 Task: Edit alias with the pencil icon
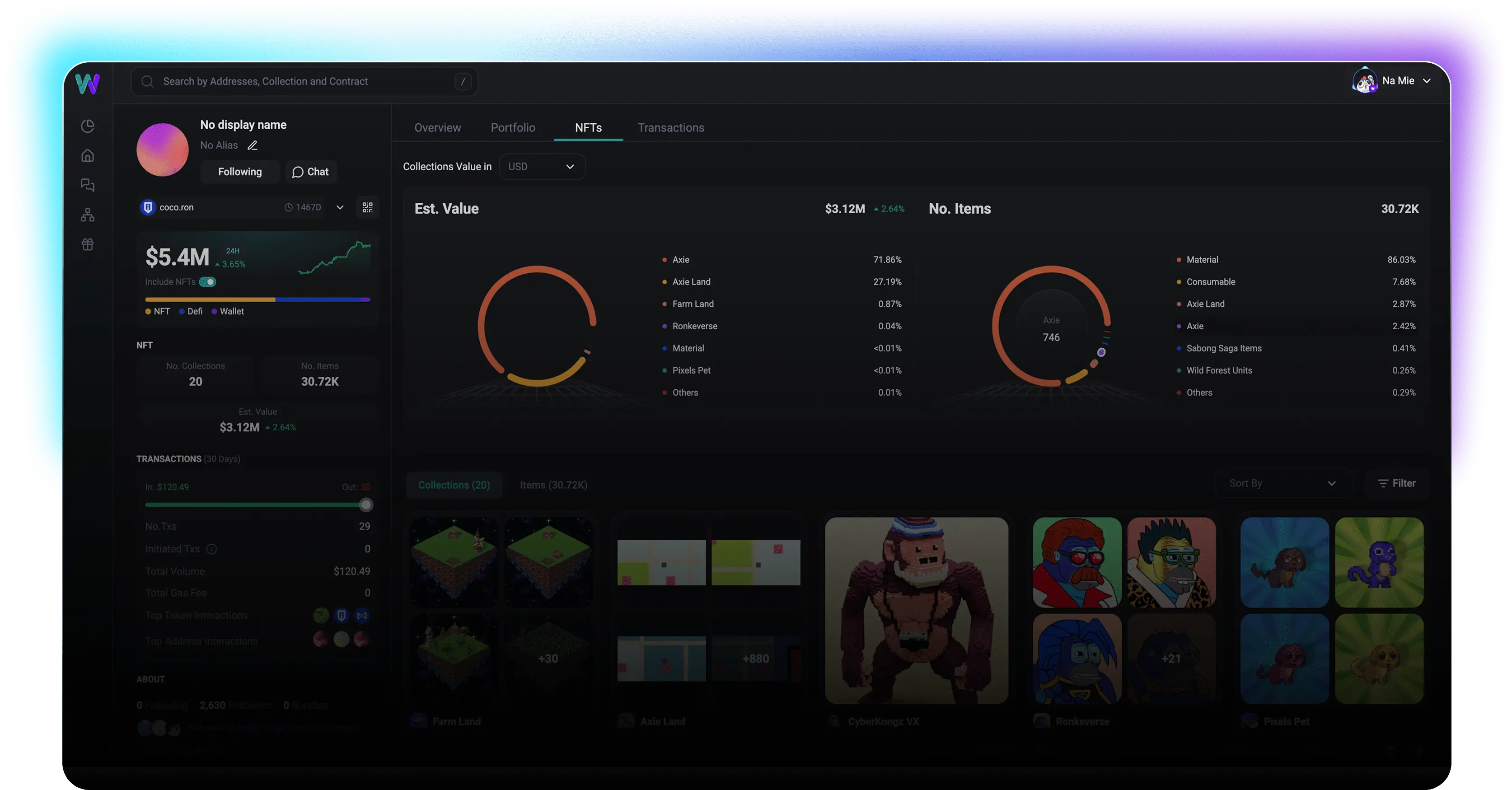click(253, 145)
